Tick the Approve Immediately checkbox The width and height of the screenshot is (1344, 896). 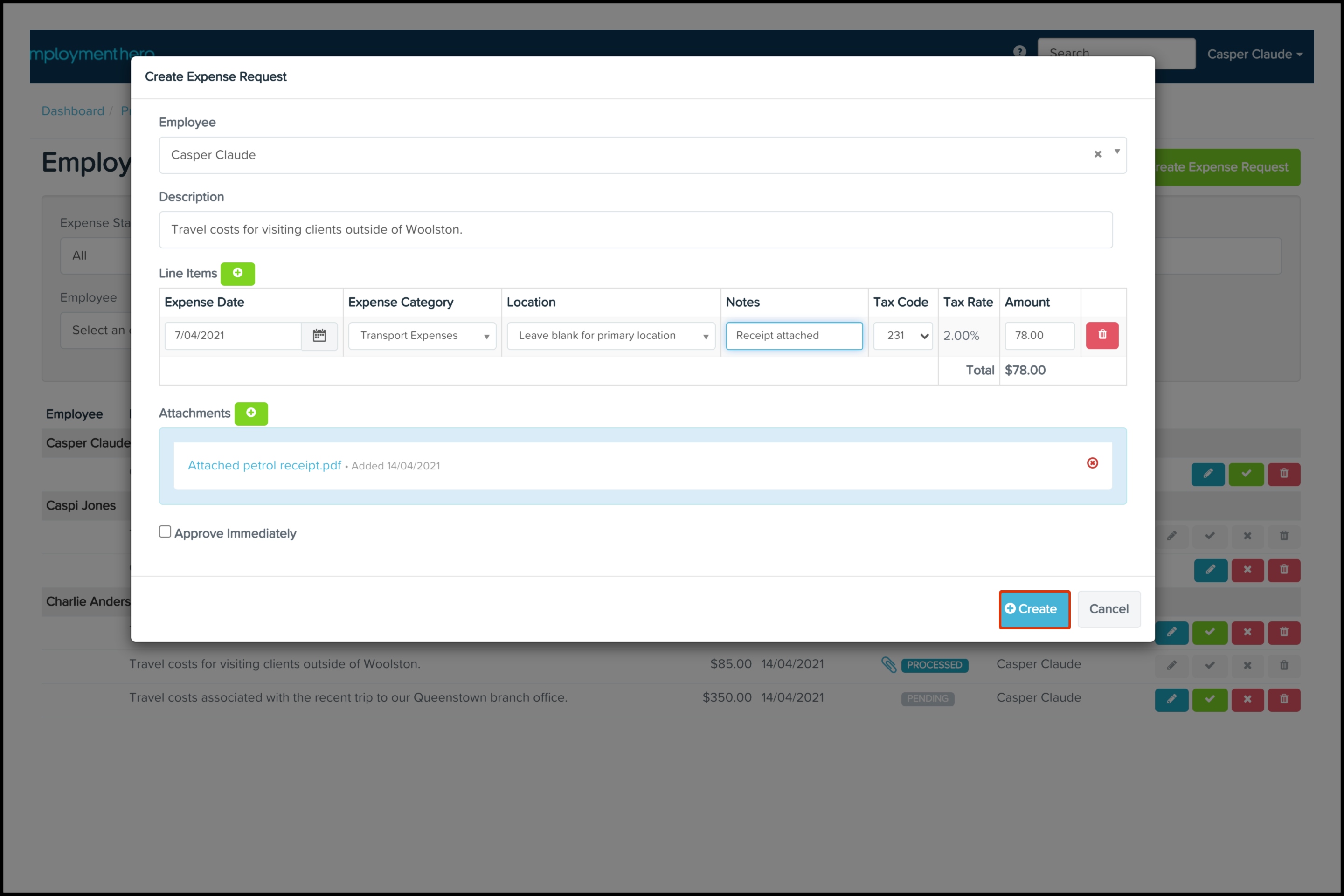coord(165,532)
